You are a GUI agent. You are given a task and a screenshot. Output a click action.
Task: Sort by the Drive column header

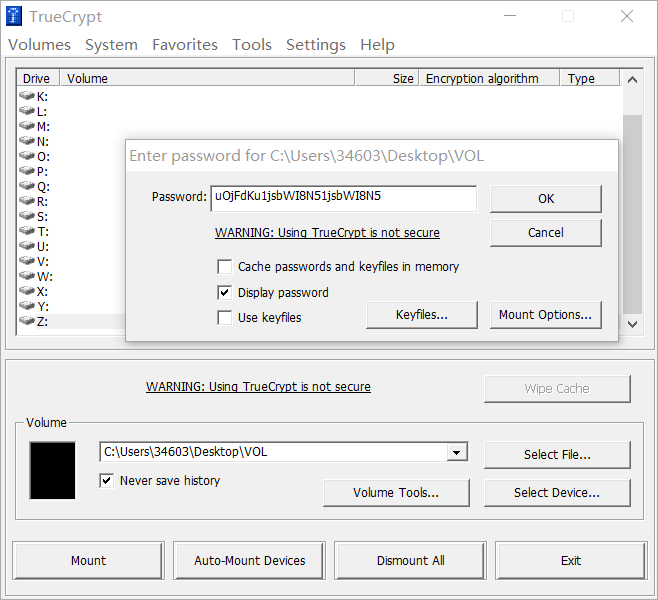coord(38,78)
